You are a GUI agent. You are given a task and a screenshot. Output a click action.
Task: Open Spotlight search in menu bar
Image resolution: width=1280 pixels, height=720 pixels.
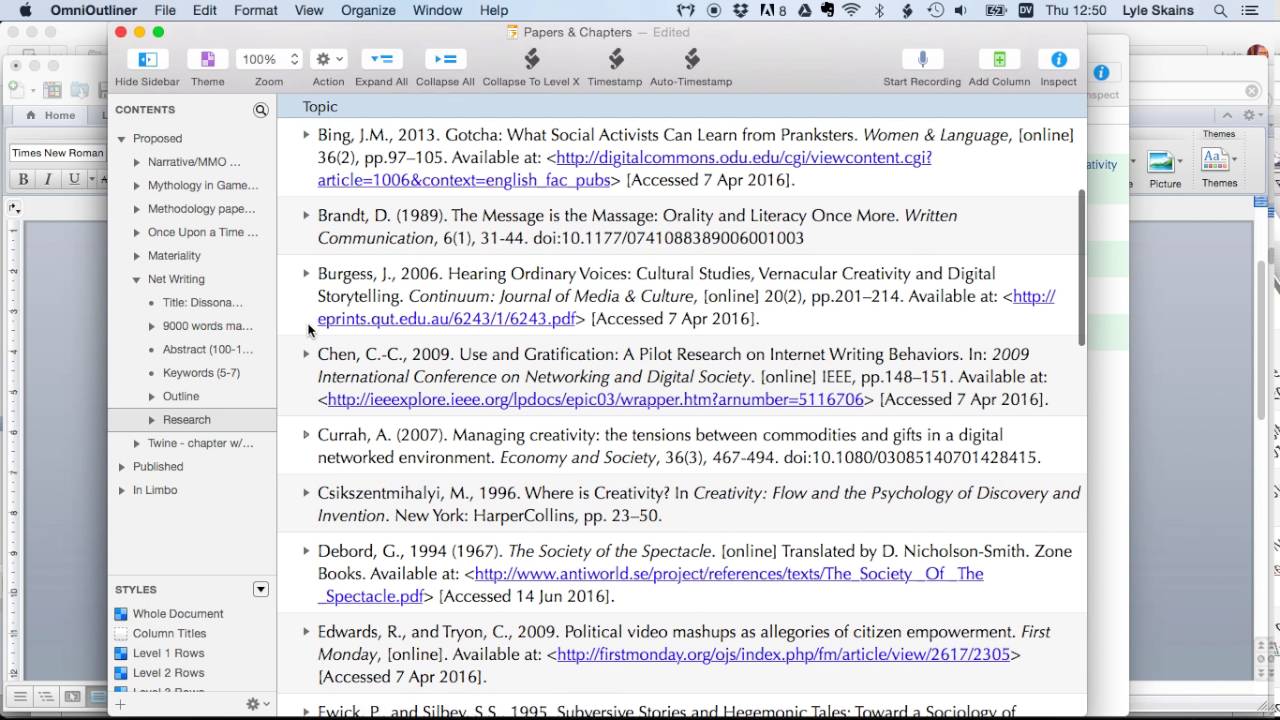(1221, 10)
